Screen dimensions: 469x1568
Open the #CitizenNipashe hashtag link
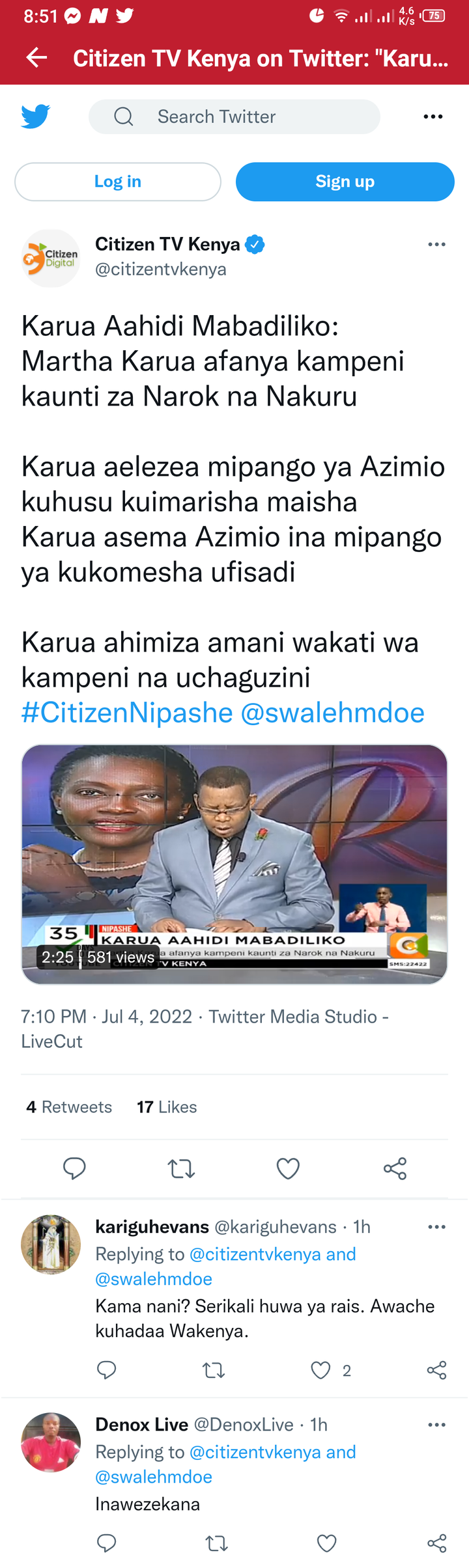pyautogui.click(x=127, y=713)
